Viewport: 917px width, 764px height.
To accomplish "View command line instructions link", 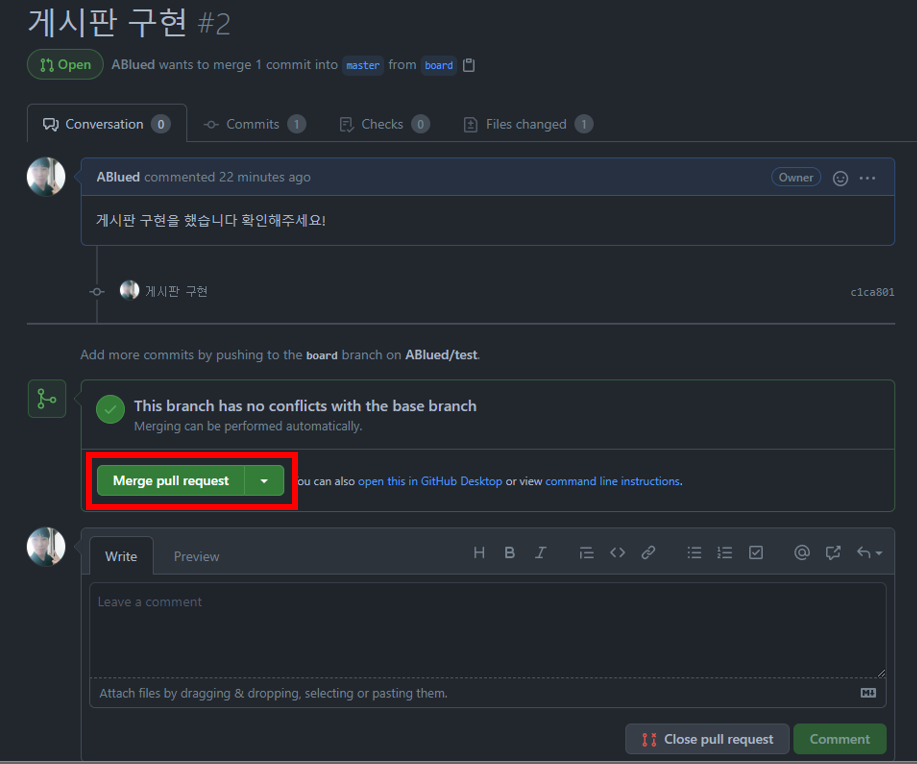I will tap(612, 481).
